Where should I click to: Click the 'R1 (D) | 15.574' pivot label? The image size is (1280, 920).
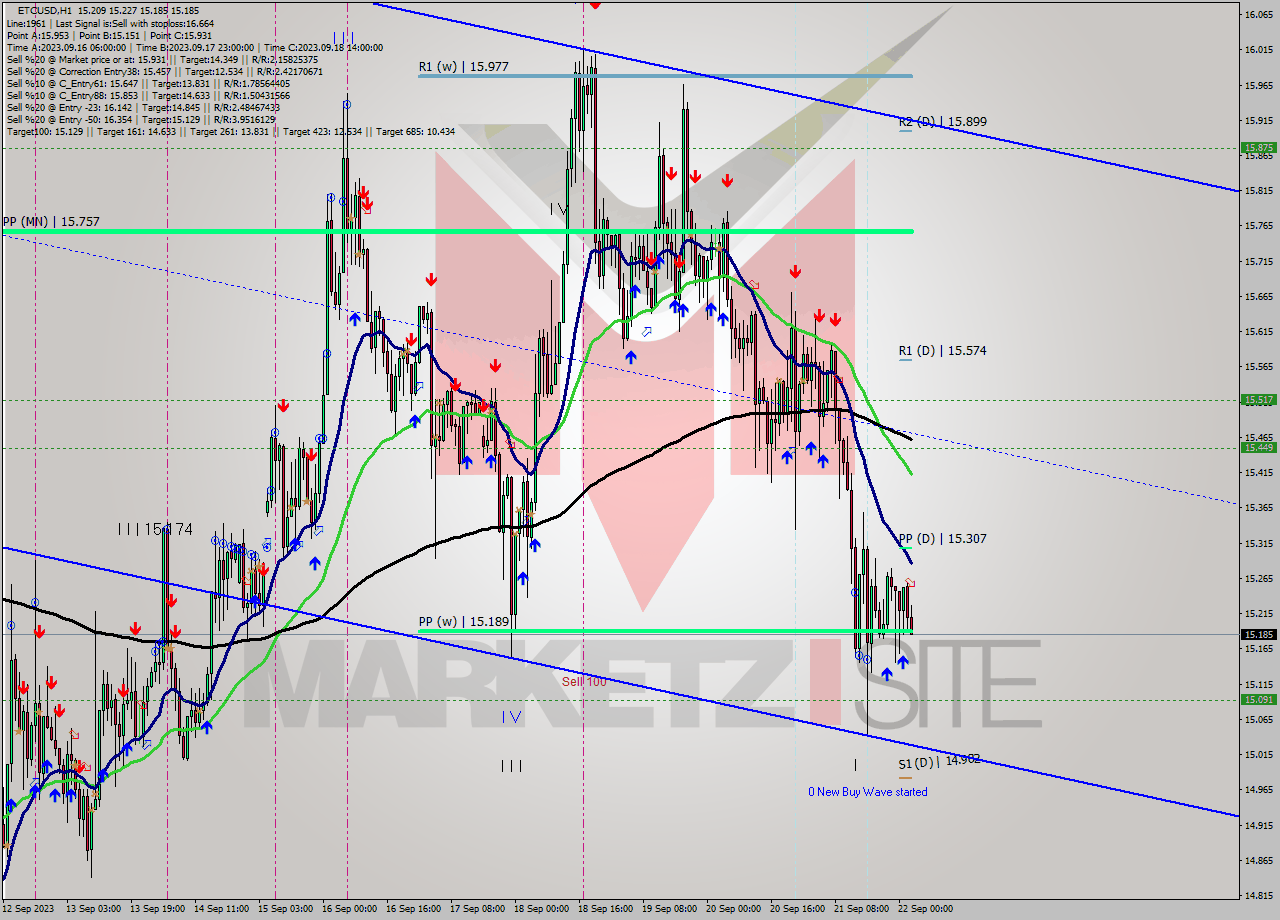[x=942, y=350]
